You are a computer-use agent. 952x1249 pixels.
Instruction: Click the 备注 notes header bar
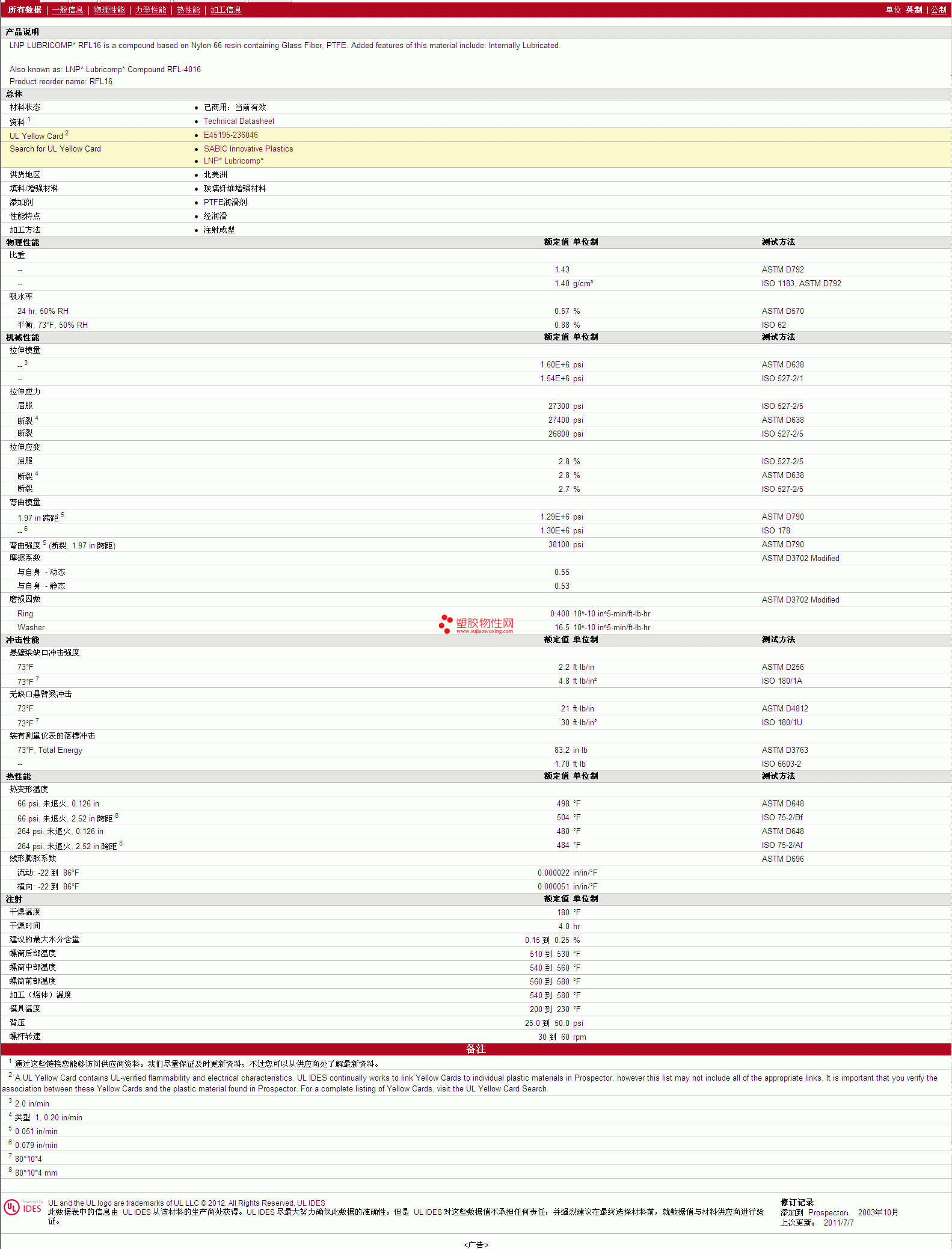[476, 1049]
